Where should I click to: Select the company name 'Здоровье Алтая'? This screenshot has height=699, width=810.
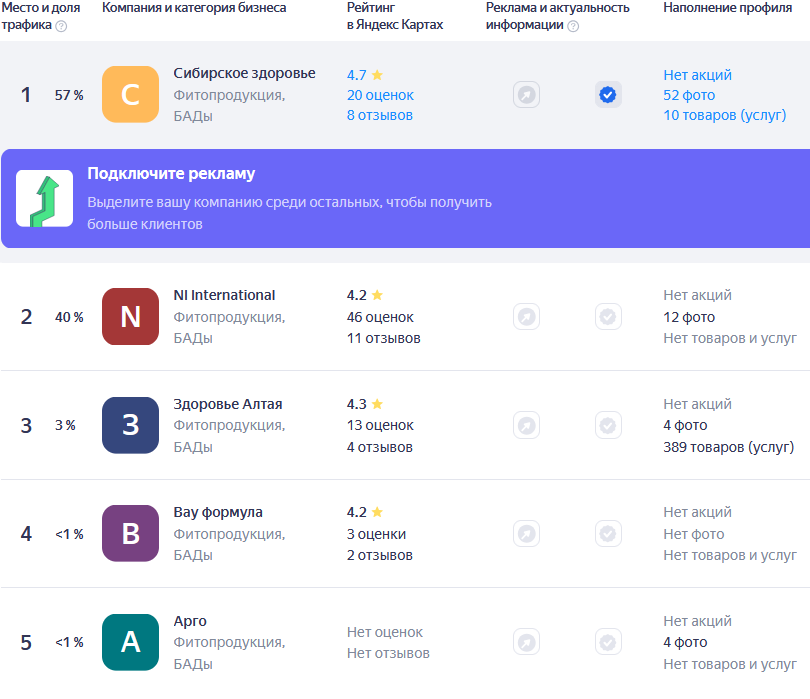pyautogui.click(x=228, y=404)
